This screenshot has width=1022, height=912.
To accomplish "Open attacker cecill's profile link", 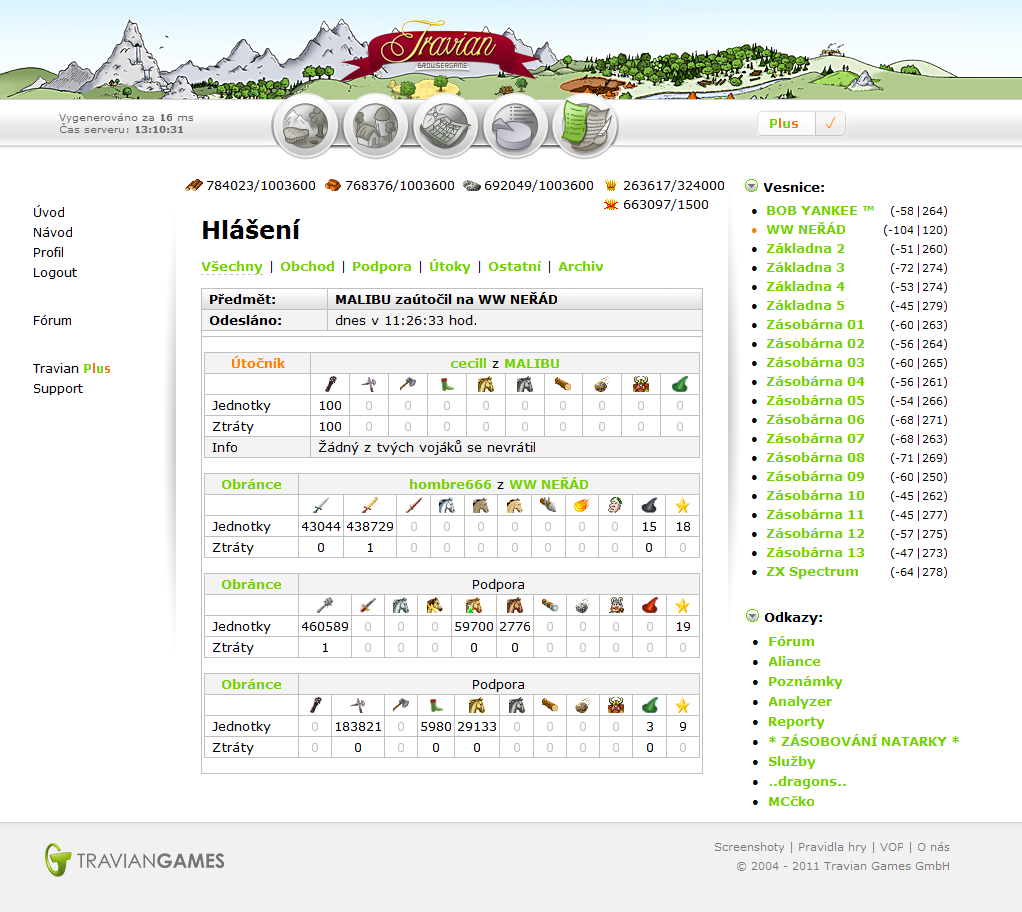I will (468, 364).
